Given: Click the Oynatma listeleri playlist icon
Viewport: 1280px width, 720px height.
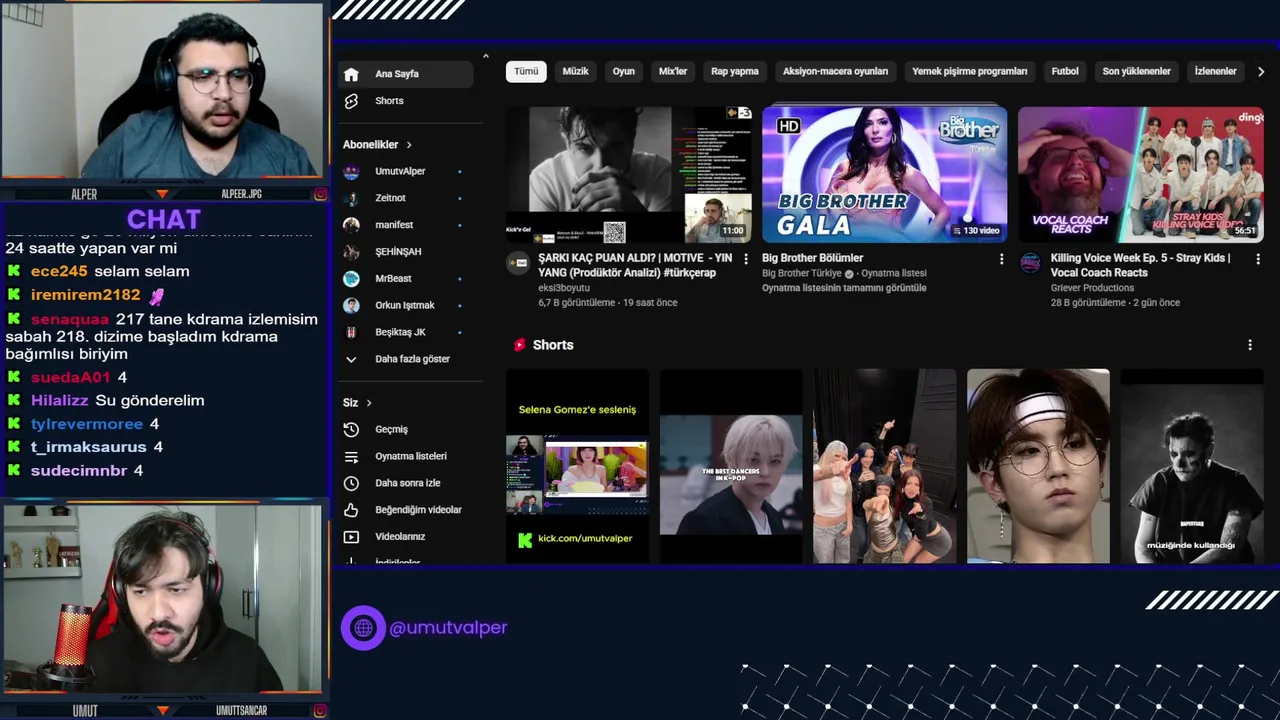Looking at the screenshot, I should 351,456.
